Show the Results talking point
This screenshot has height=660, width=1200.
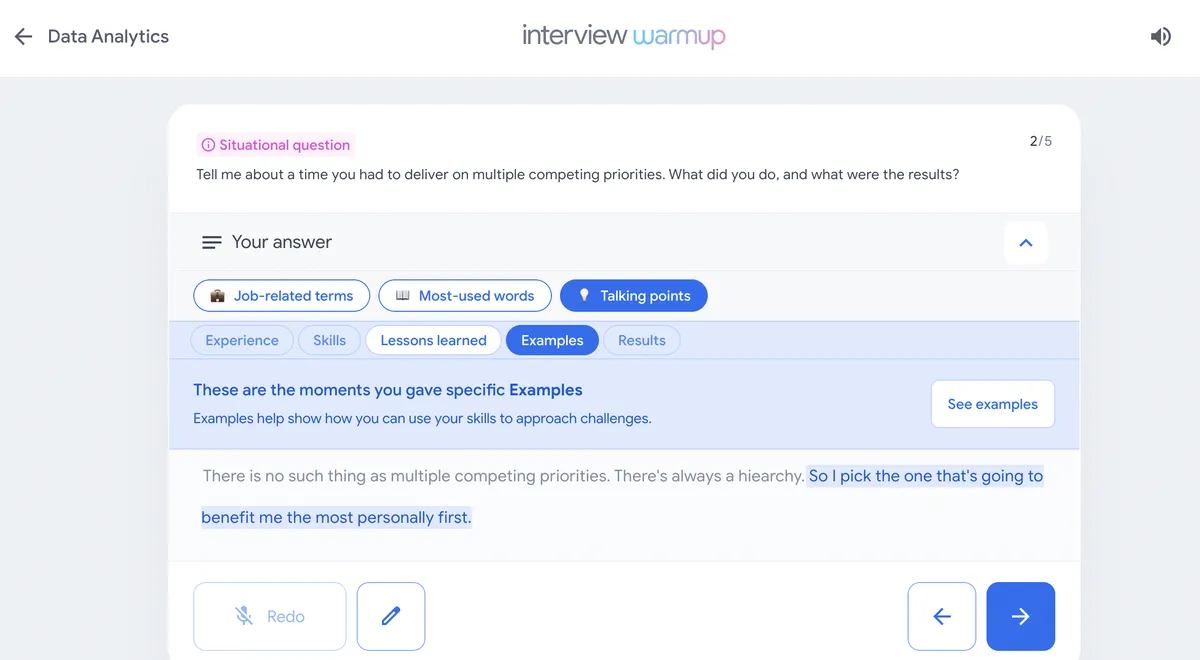tap(641, 340)
